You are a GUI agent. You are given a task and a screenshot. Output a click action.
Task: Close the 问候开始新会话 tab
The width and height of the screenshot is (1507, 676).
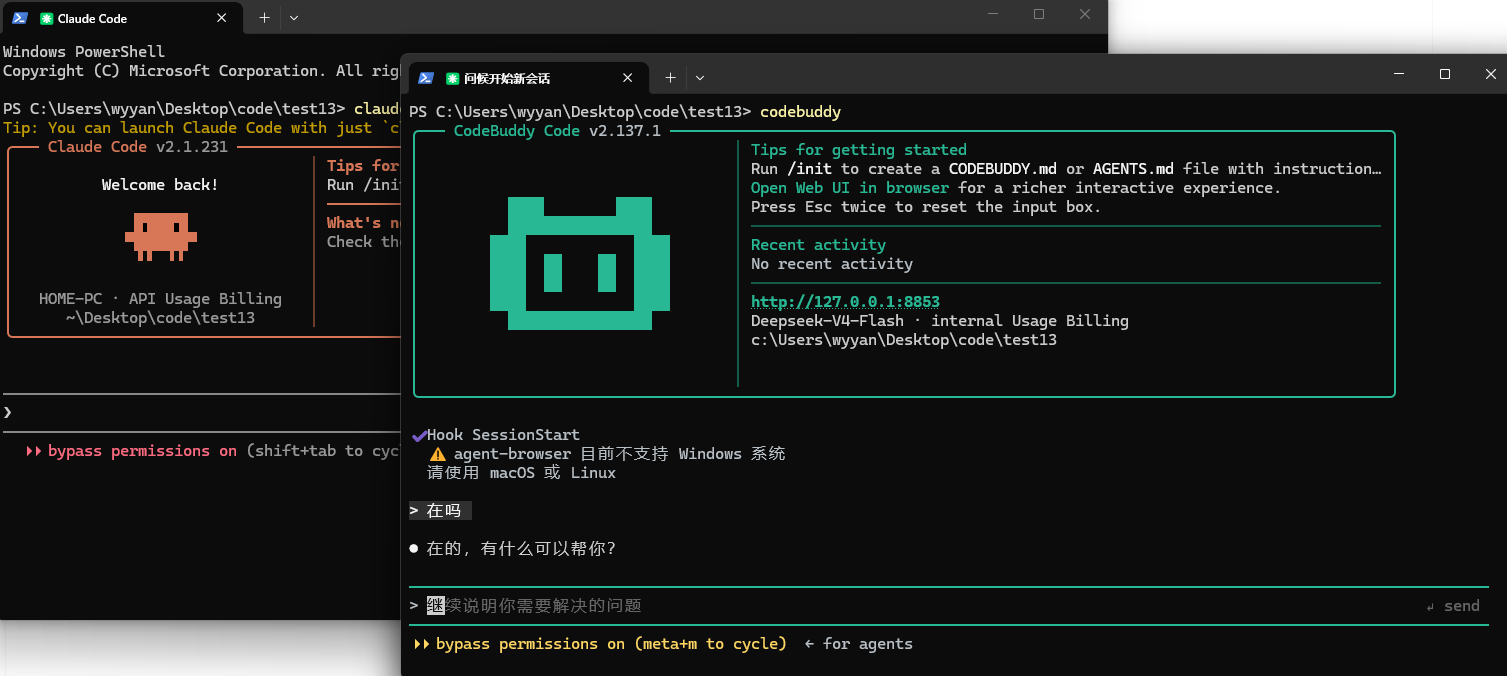tap(628, 78)
